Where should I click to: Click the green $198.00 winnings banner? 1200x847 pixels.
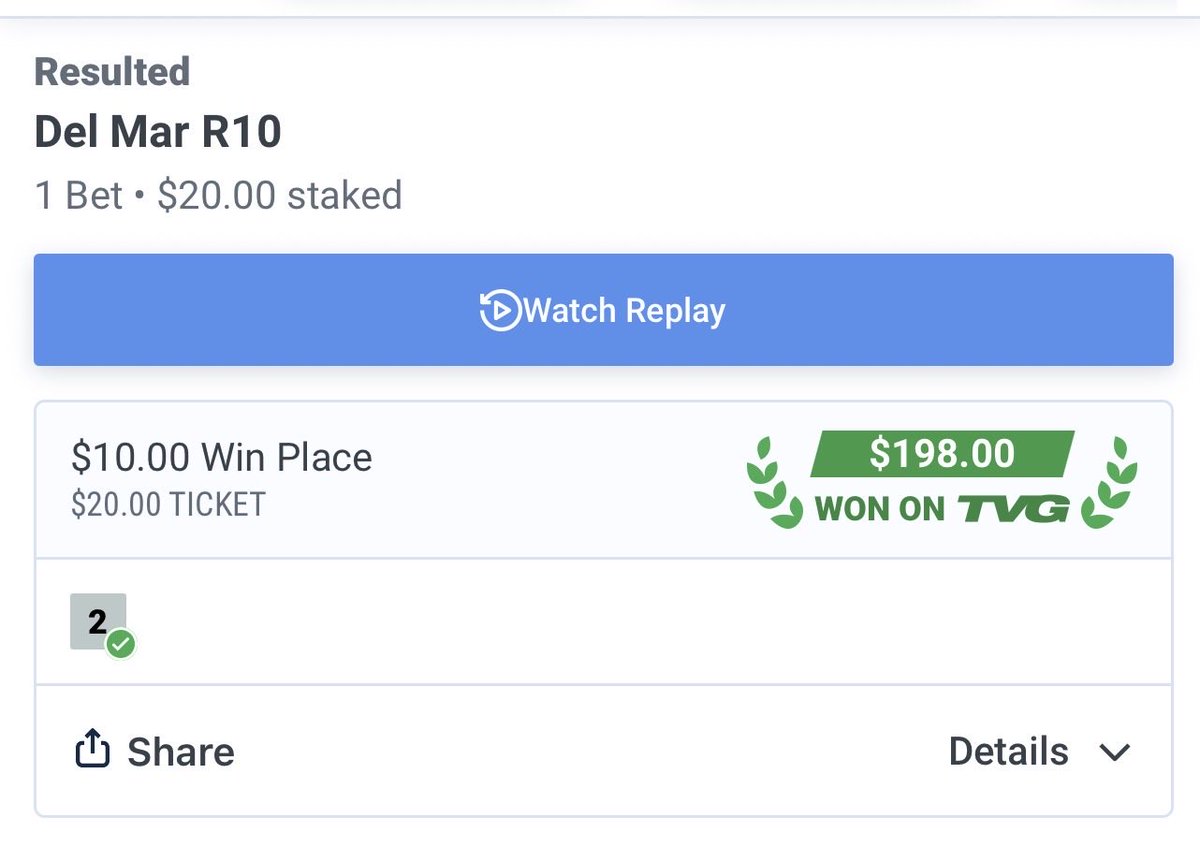[942, 454]
